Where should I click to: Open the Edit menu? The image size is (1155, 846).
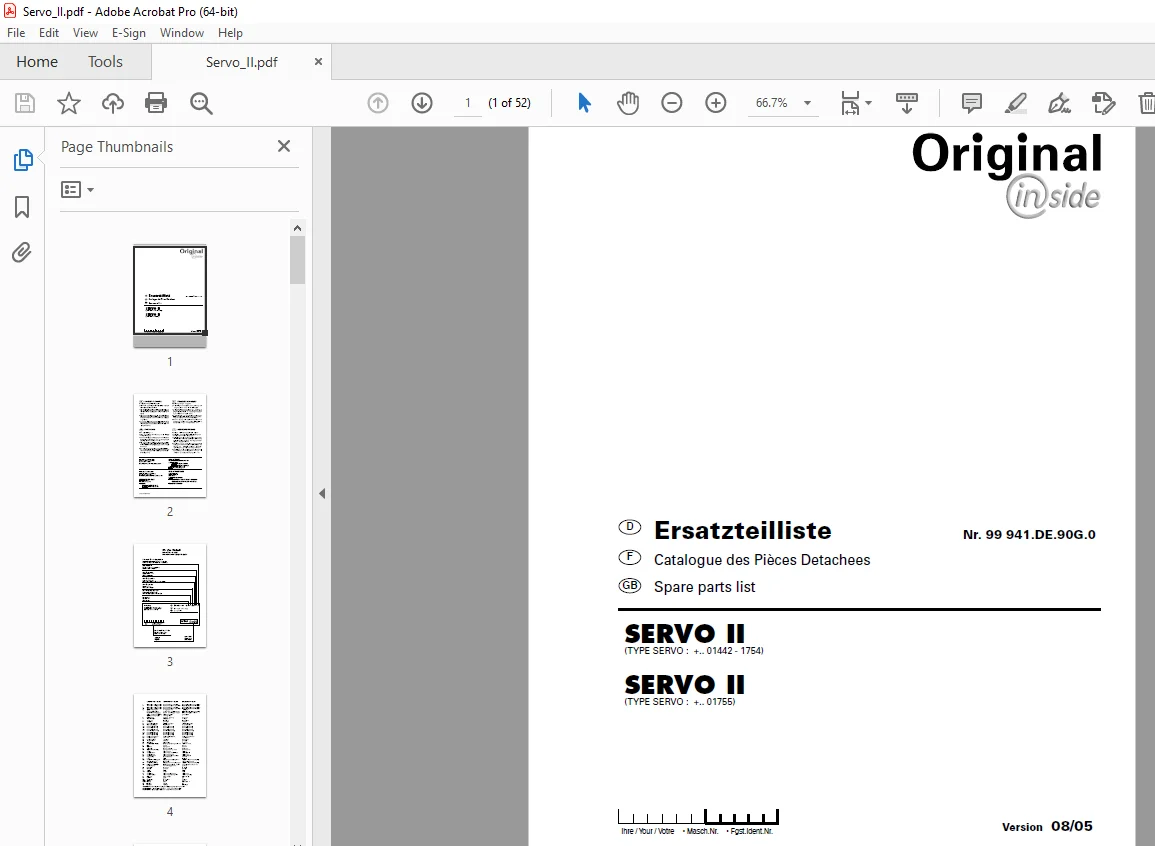pos(49,33)
